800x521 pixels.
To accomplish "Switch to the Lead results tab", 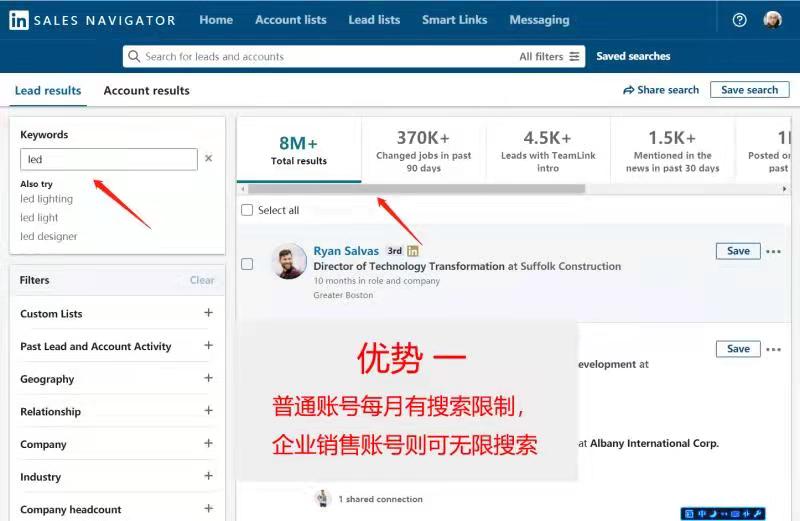I will pos(48,90).
